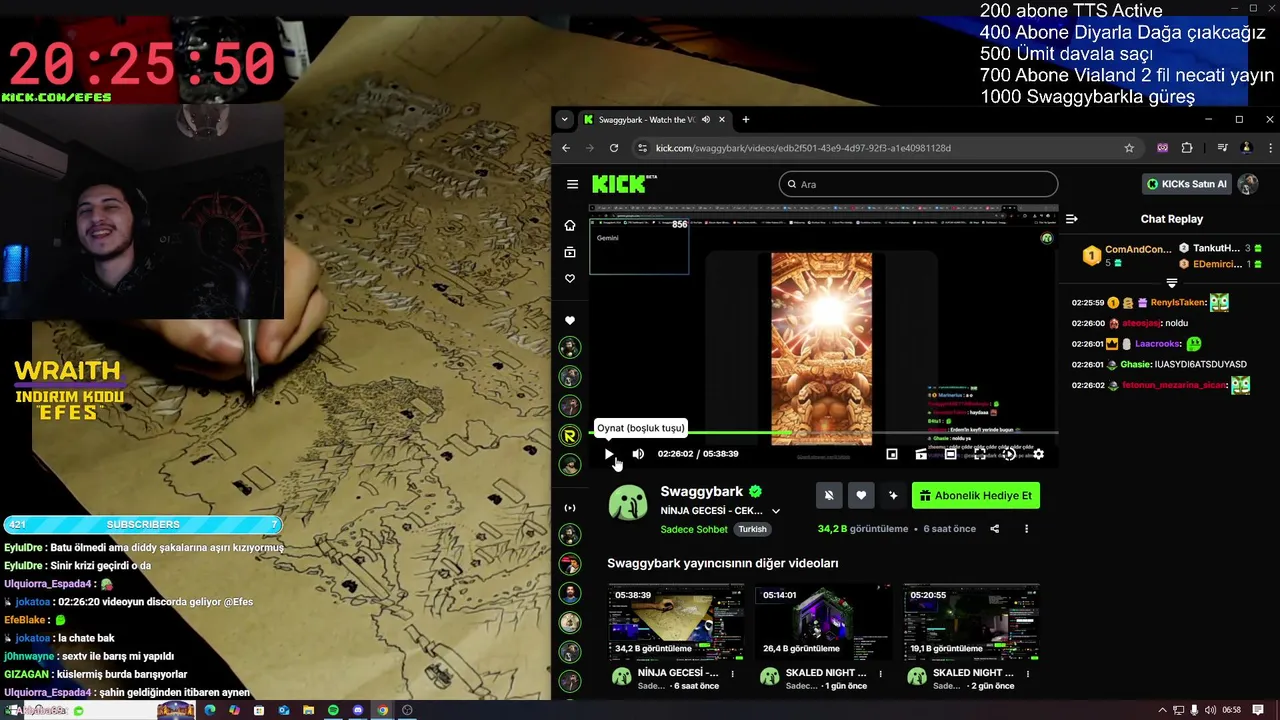Toggle notification bell for Swaggybark
This screenshot has height=720, width=1280.
pyautogui.click(x=829, y=495)
